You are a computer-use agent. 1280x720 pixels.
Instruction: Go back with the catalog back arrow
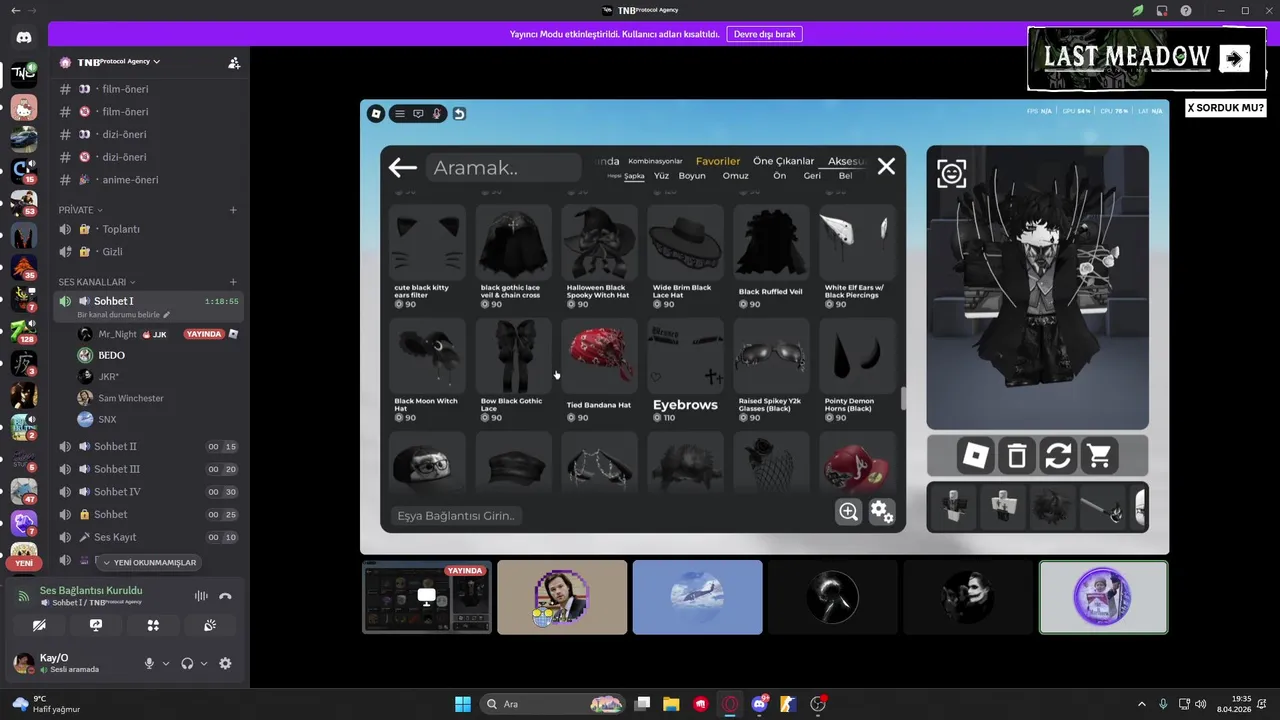click(x=403, y=167)
